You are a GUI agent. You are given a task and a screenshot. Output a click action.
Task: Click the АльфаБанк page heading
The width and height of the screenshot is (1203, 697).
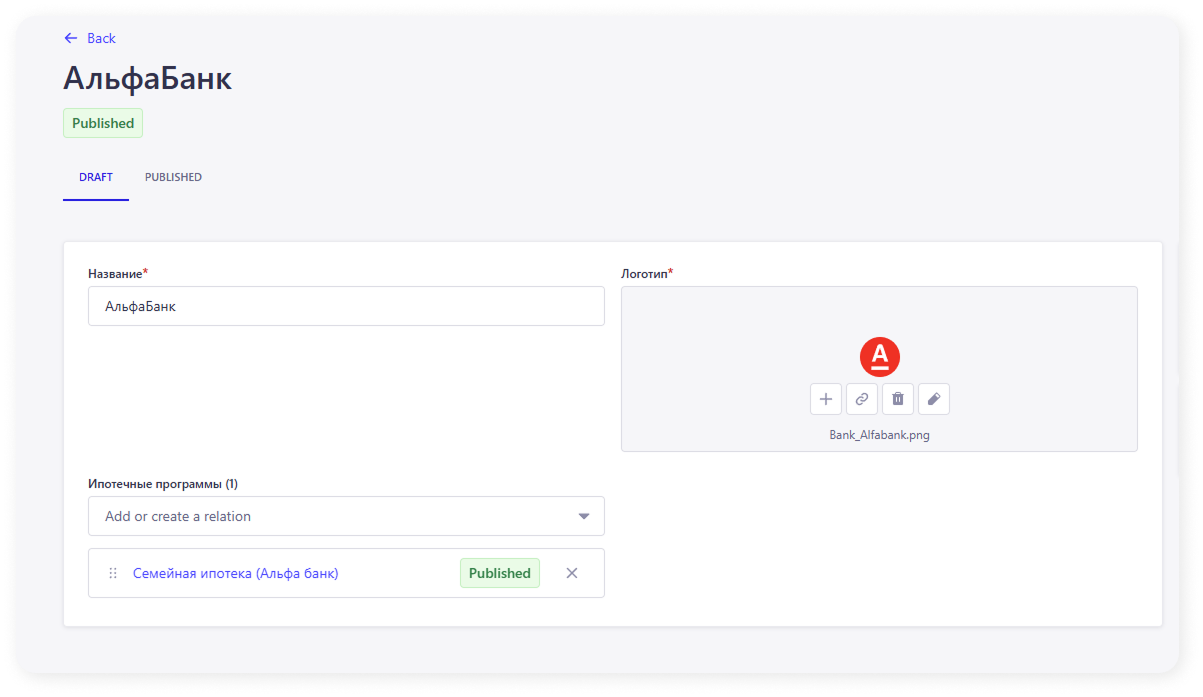click(148, 78)
